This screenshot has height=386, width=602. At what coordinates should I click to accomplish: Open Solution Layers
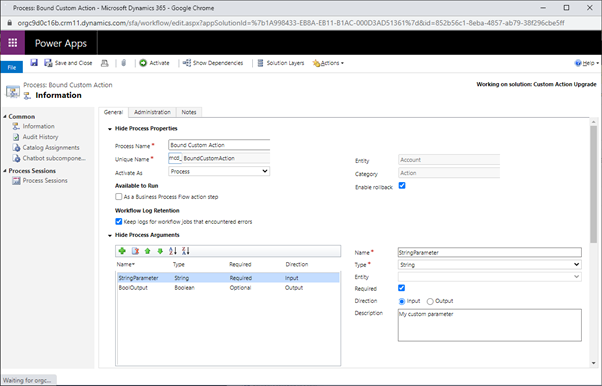[x=281, y=63]
